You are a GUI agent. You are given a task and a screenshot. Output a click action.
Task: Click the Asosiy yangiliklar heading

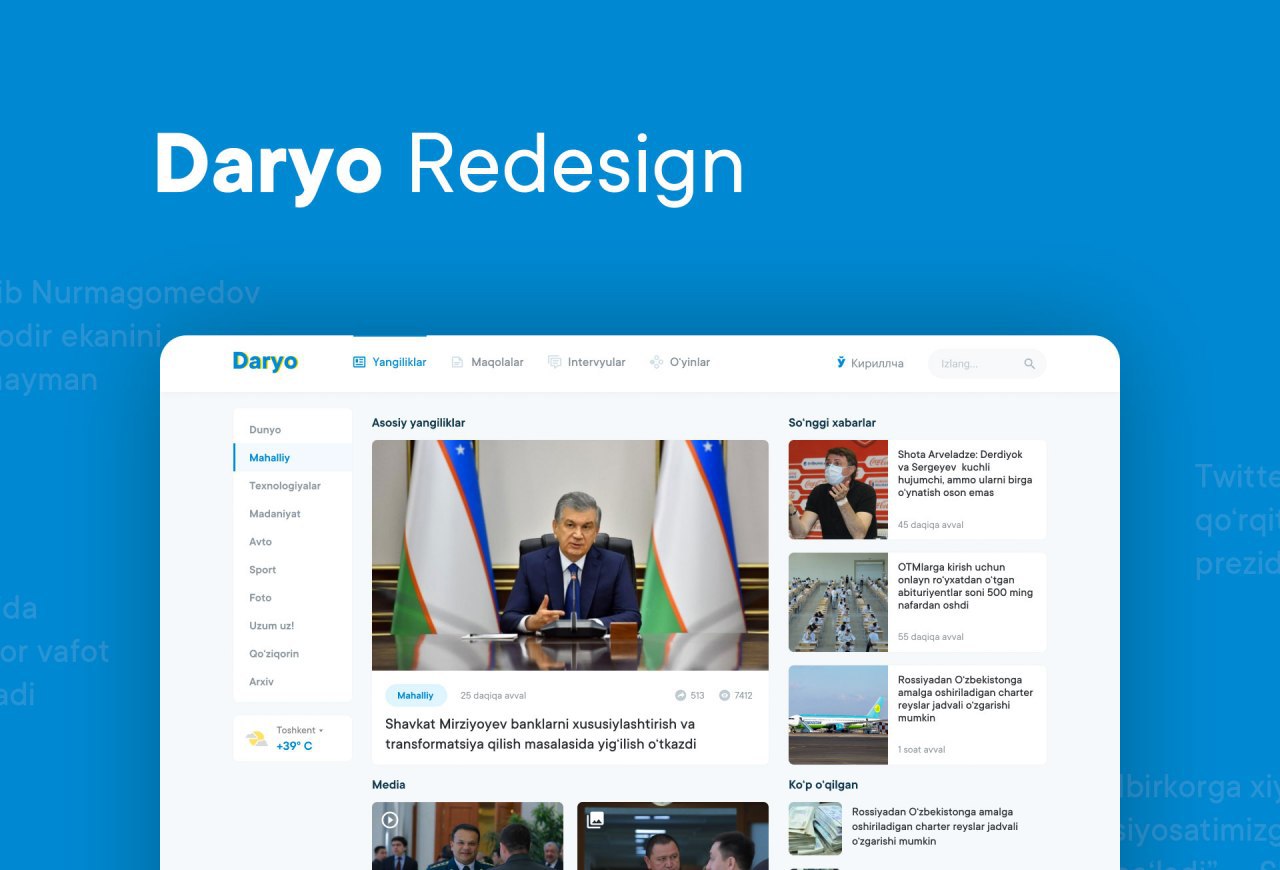tap(418, 423)
